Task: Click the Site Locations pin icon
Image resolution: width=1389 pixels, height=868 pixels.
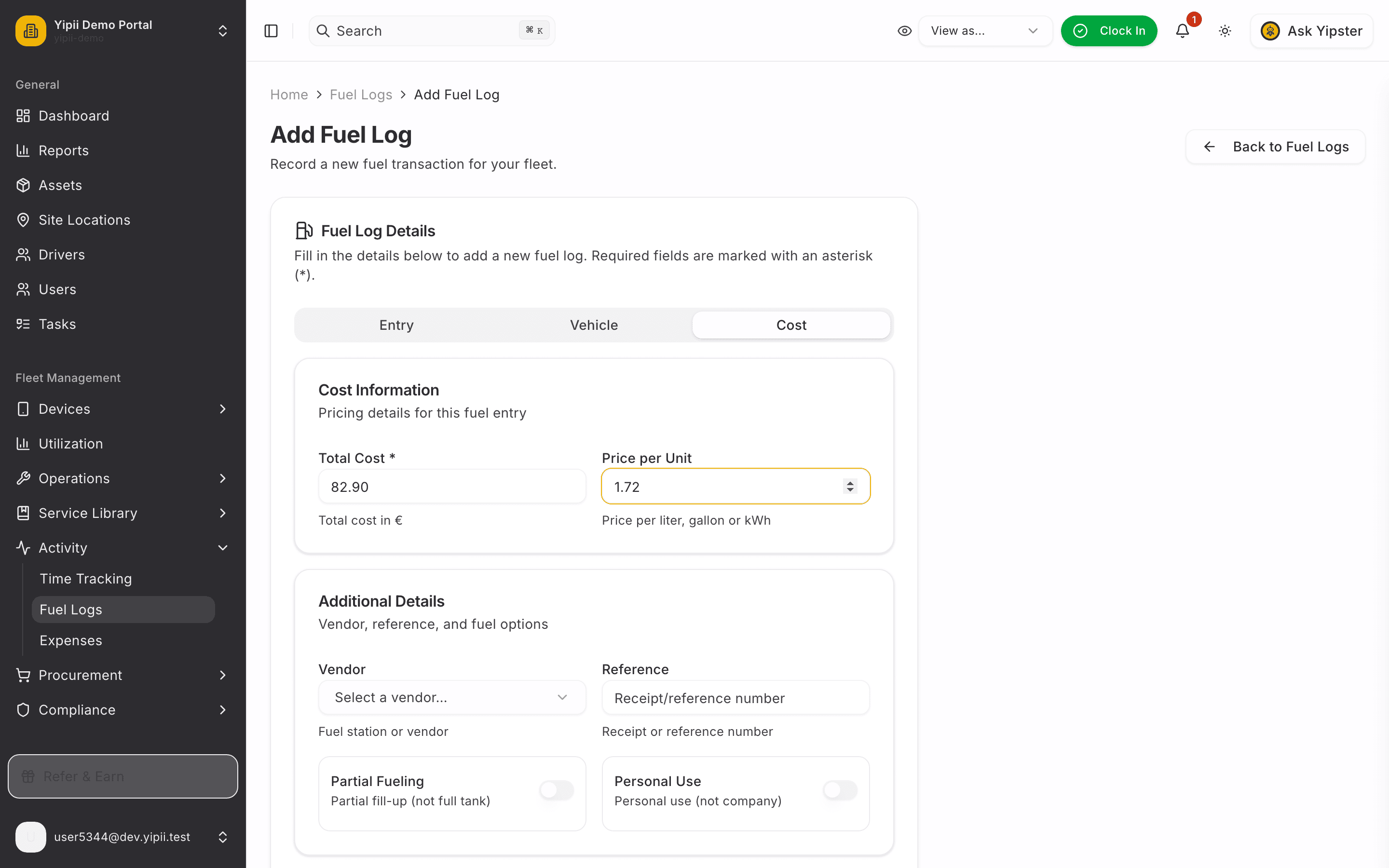Action: pyautogui.click(x=23, y=220)
